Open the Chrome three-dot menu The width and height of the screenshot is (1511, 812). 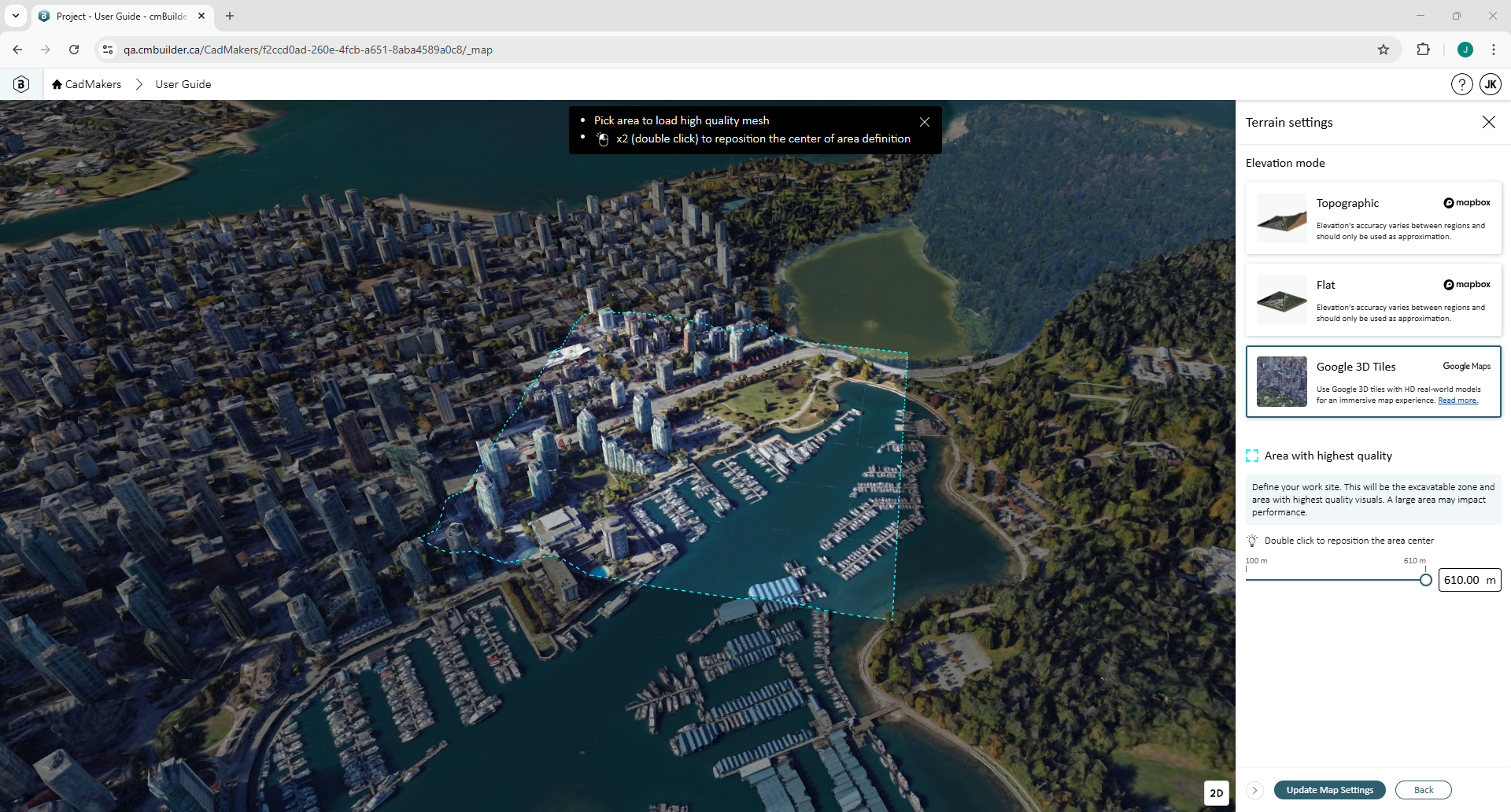pos(1494,50)
